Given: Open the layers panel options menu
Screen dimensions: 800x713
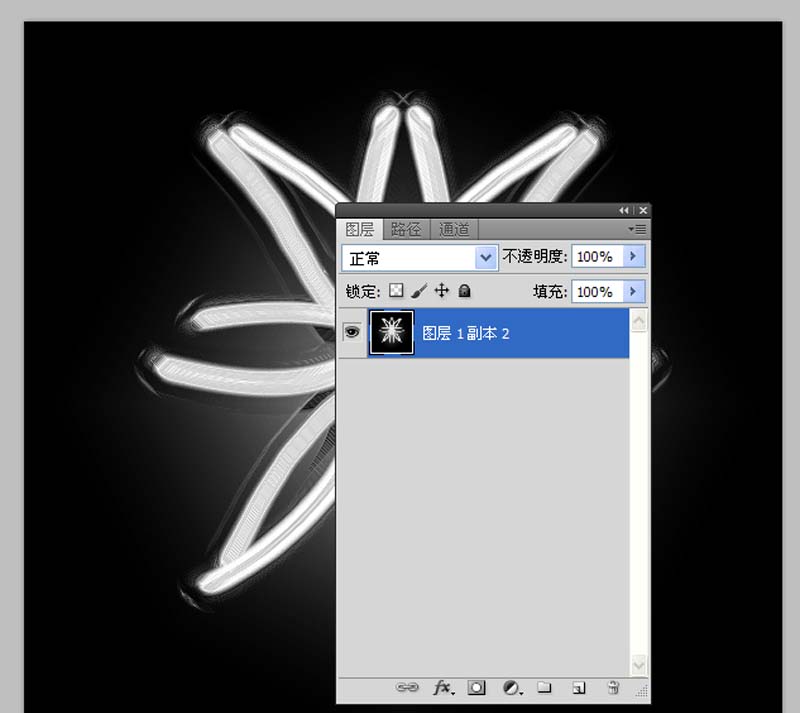Looking at the screenshot, I should tap(637, 230).
